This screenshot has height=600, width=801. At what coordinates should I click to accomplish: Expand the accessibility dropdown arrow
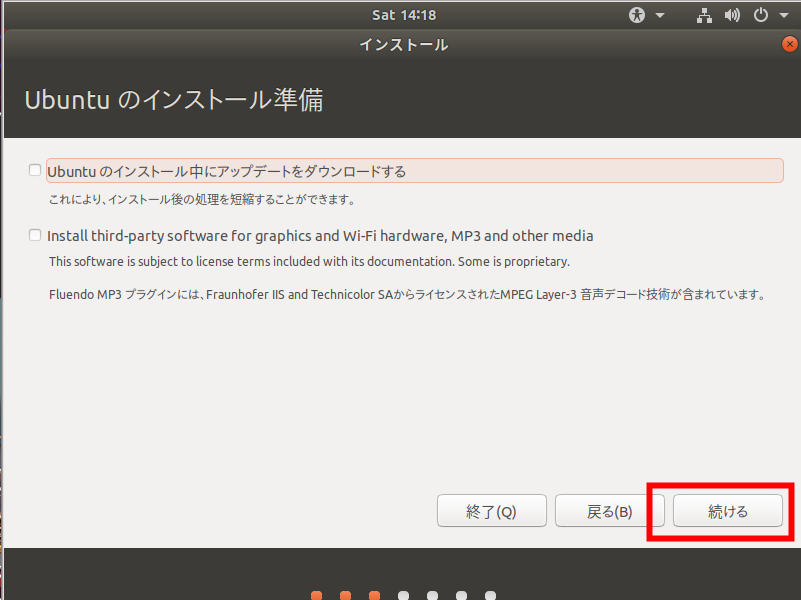(x=659, y=15)
